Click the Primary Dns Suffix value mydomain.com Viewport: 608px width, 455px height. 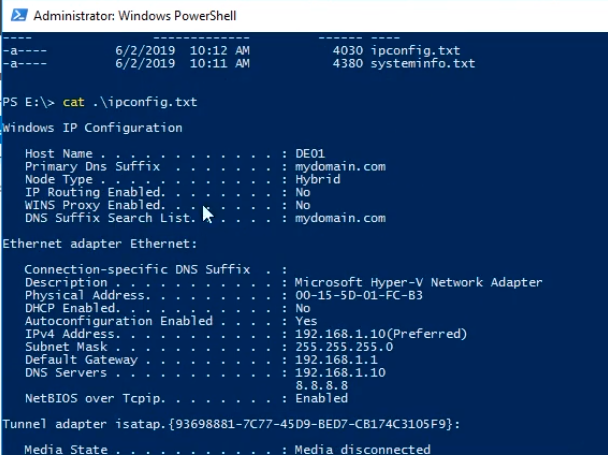340,166
